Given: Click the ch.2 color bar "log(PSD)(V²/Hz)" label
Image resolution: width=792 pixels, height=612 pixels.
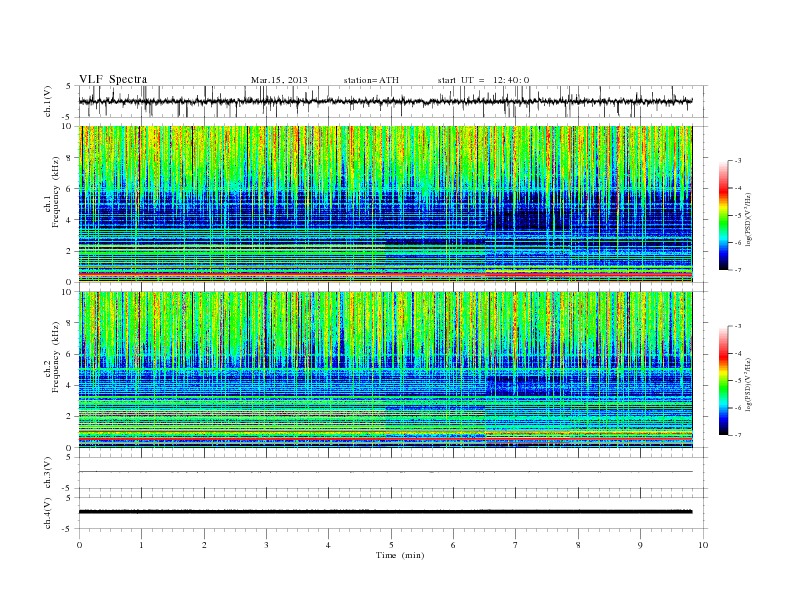Looking at the screenshot, I should [x=749, y=384].
